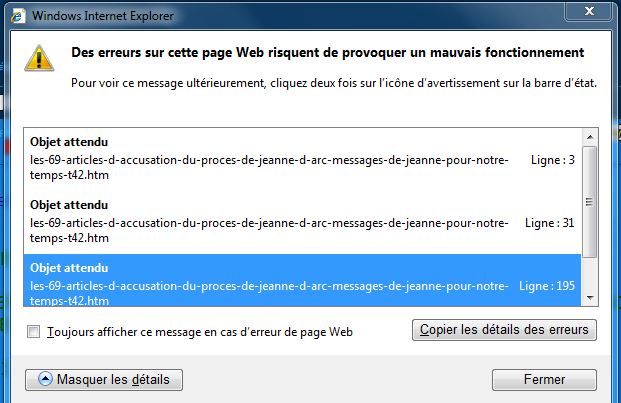This screenshot has width=621, height=403.
Task: Click the up-arrow circle icon on Masquer les détails
Action: pos(45,379)
